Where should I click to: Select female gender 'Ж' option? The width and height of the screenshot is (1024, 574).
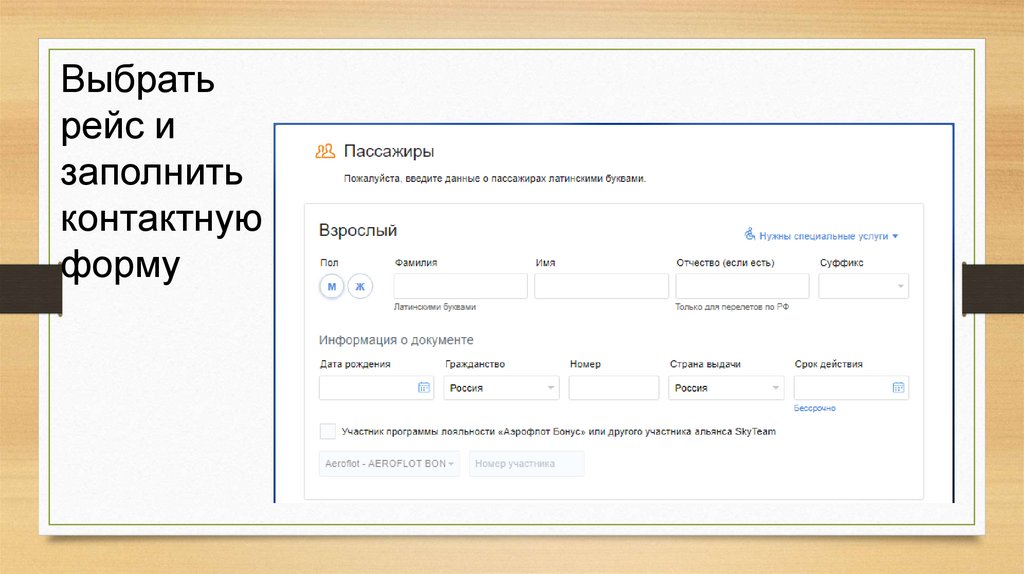360,286
